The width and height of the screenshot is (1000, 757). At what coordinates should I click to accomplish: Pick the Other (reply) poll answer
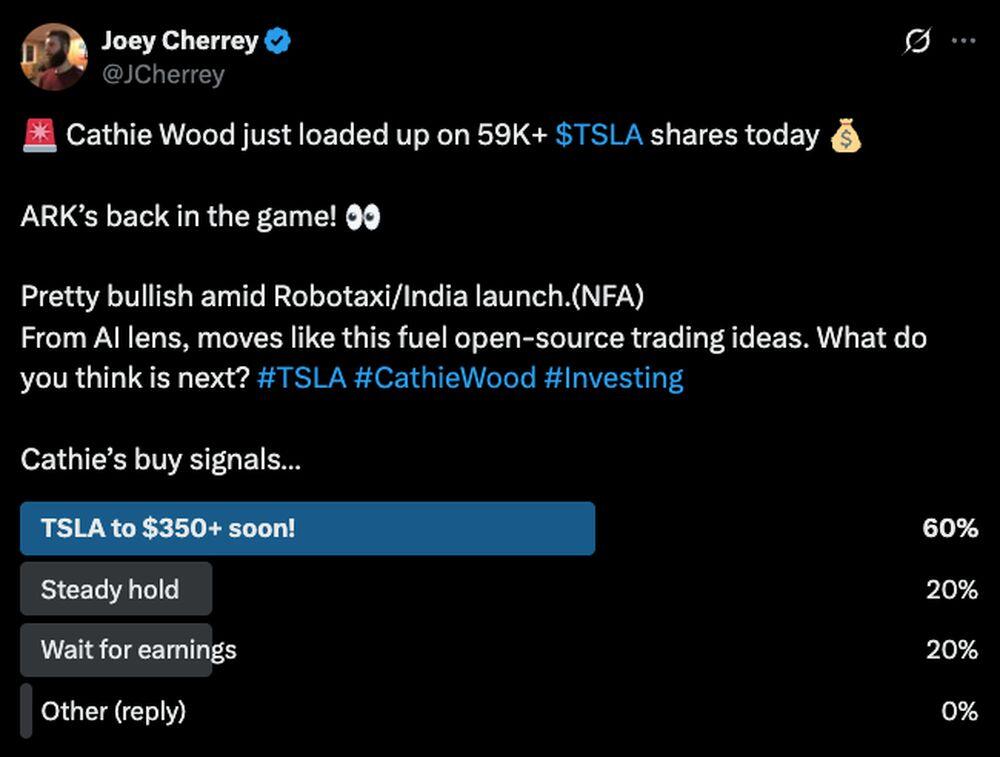pyautogui.click(x=112, y=711)
